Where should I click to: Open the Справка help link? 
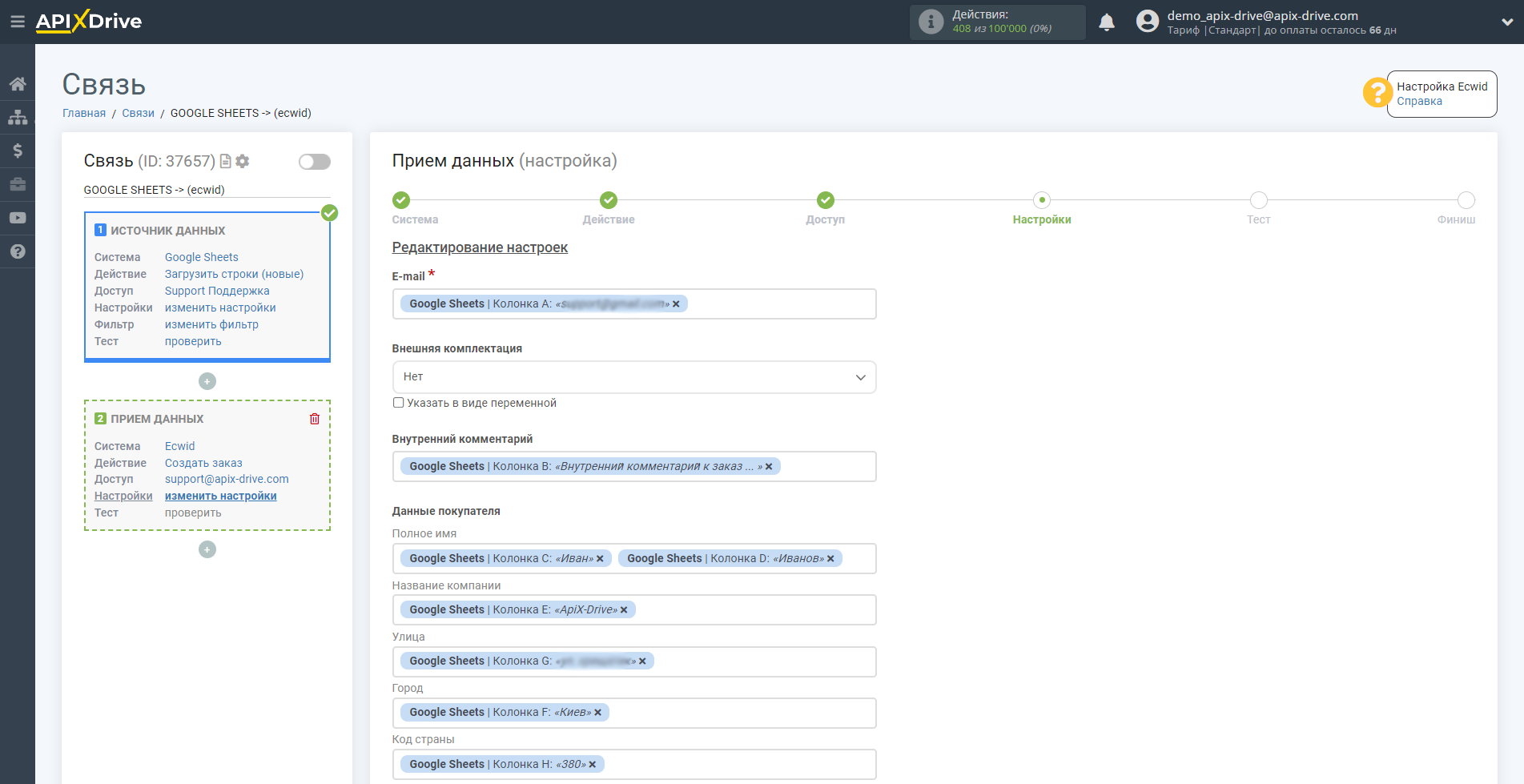(x=1419, y=101)
